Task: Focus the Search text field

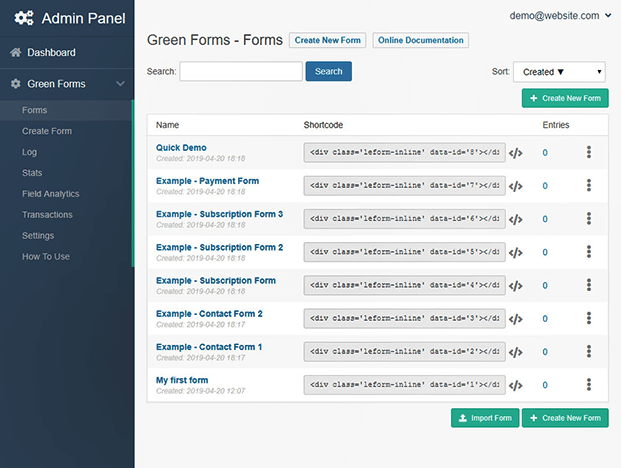Action: tap(241, 71)
